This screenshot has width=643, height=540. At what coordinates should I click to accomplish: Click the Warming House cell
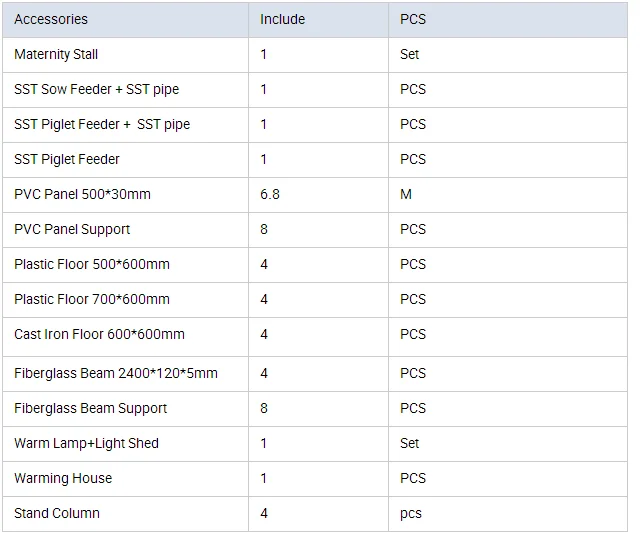(x=63, y=478)
